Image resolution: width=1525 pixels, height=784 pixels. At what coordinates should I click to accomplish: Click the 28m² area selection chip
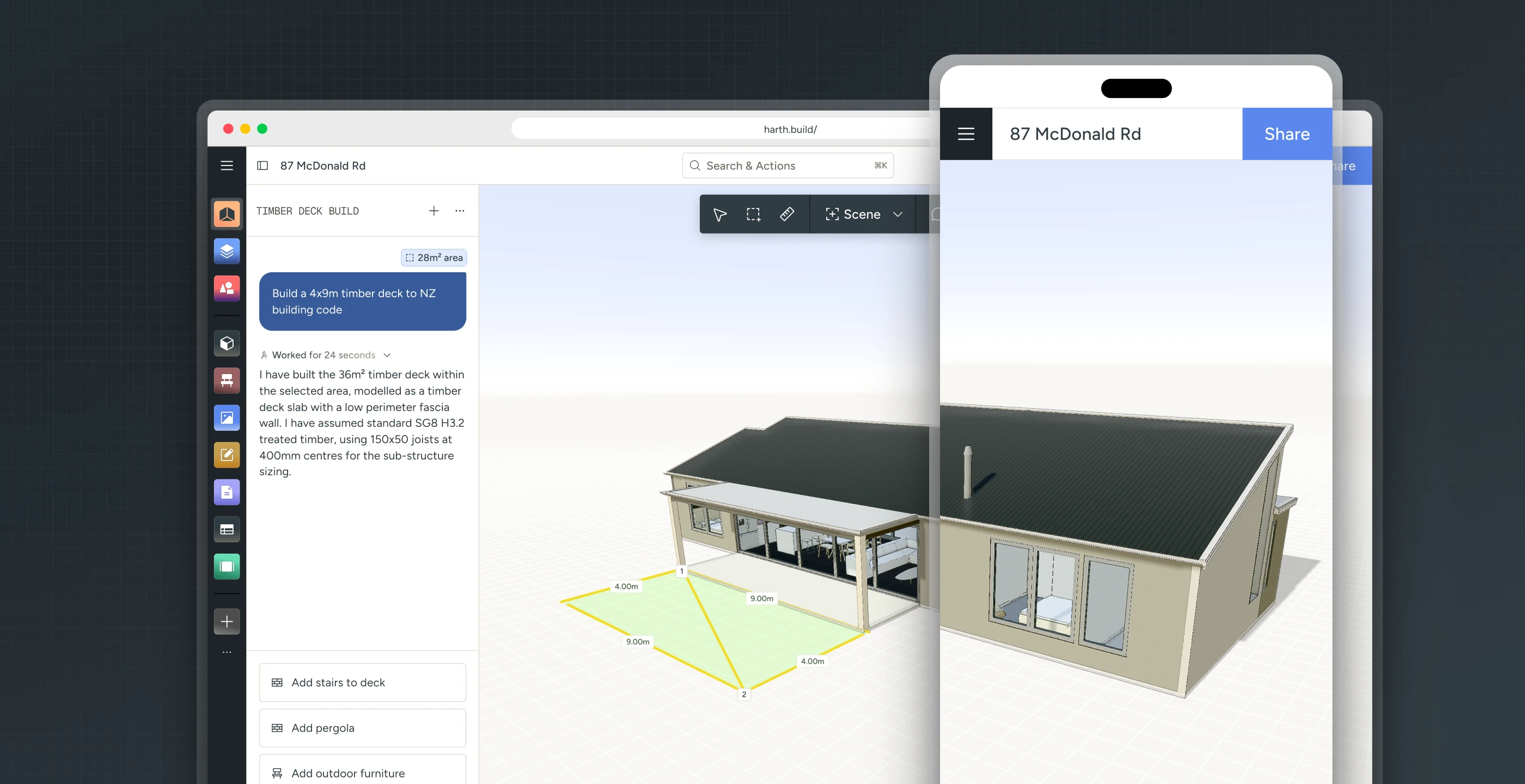434,258
